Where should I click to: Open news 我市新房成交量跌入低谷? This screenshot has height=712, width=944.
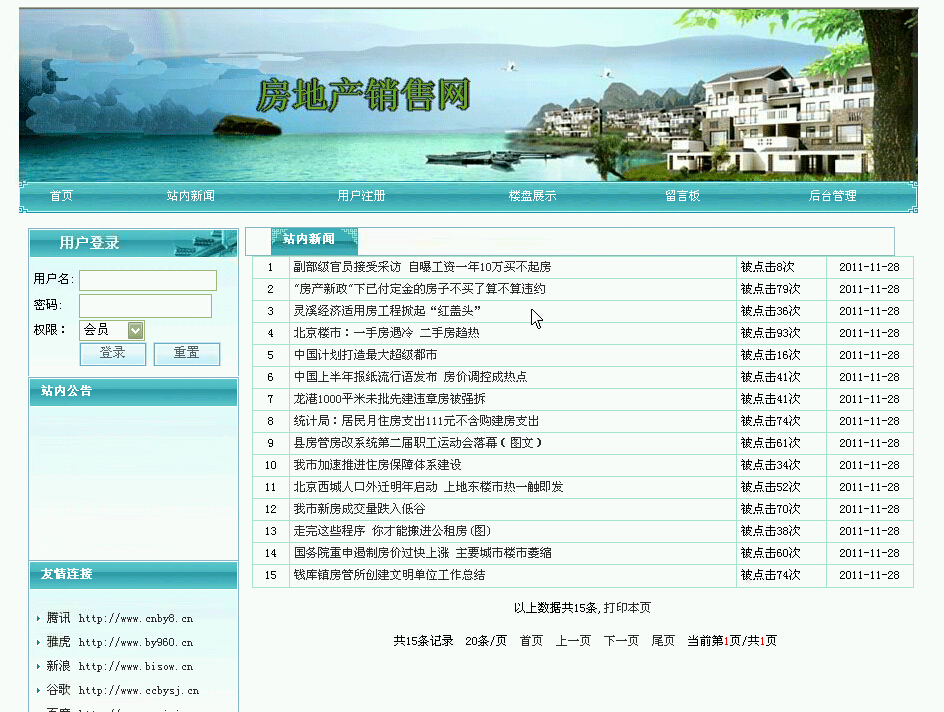[359, 509]
